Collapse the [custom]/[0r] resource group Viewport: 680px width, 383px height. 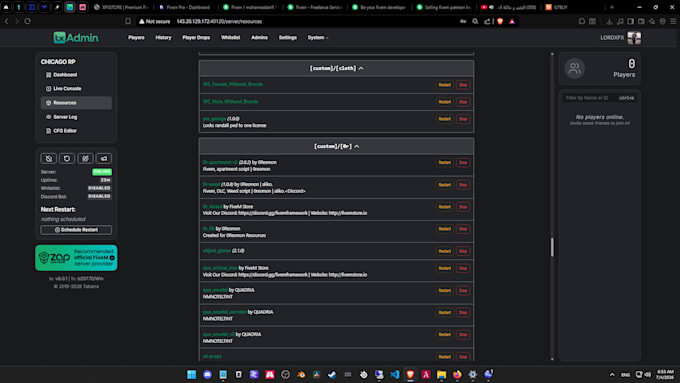coord(336,147)
